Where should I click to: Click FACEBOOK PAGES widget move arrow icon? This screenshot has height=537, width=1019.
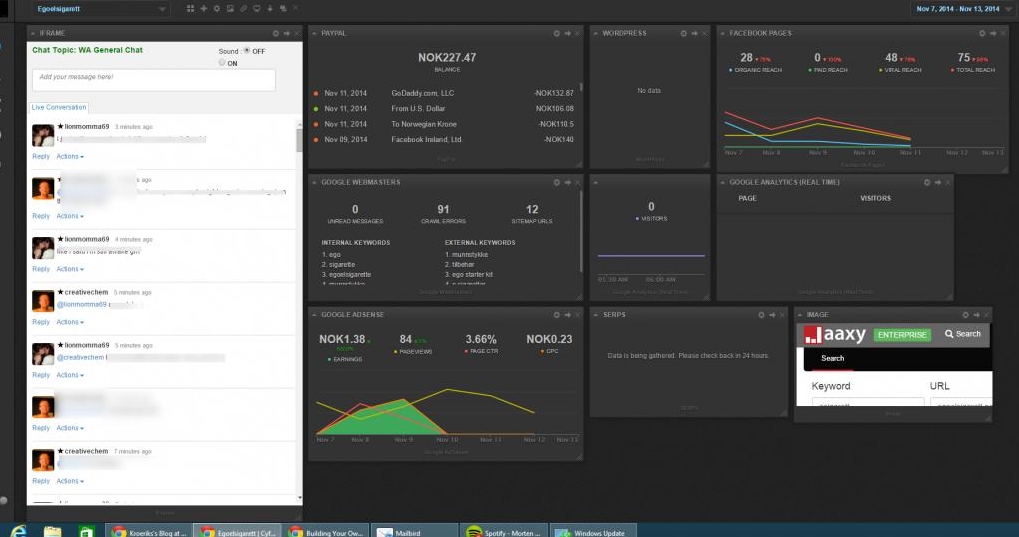[993, 33]
